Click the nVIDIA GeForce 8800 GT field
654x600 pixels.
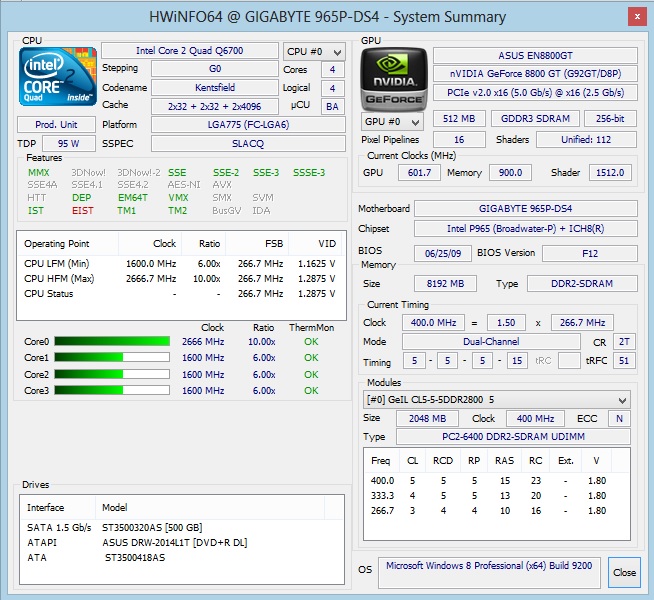click(536, 74)
